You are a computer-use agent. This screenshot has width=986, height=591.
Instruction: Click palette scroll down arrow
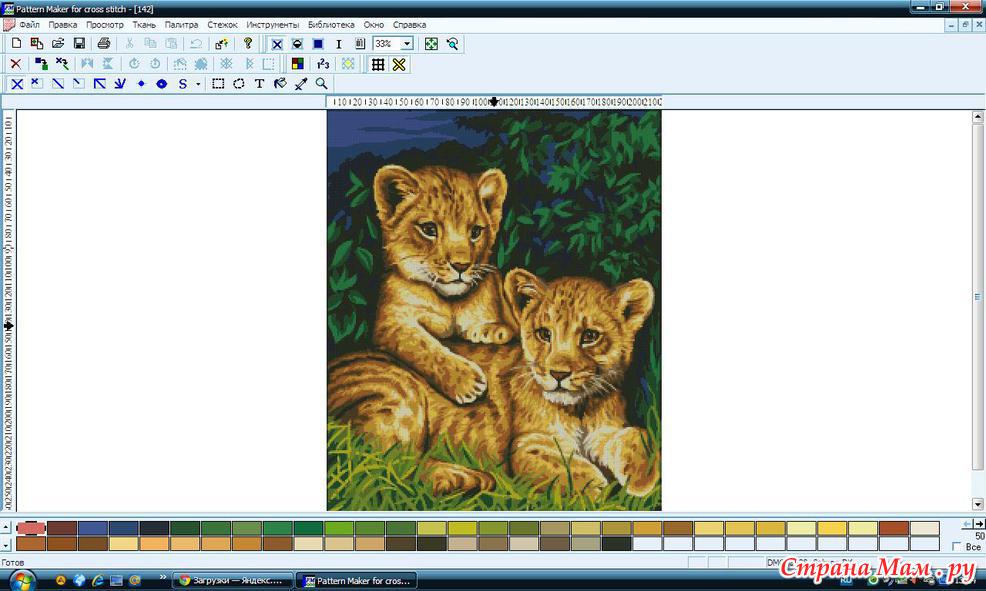pyautogui.click(x=6, y=544)
